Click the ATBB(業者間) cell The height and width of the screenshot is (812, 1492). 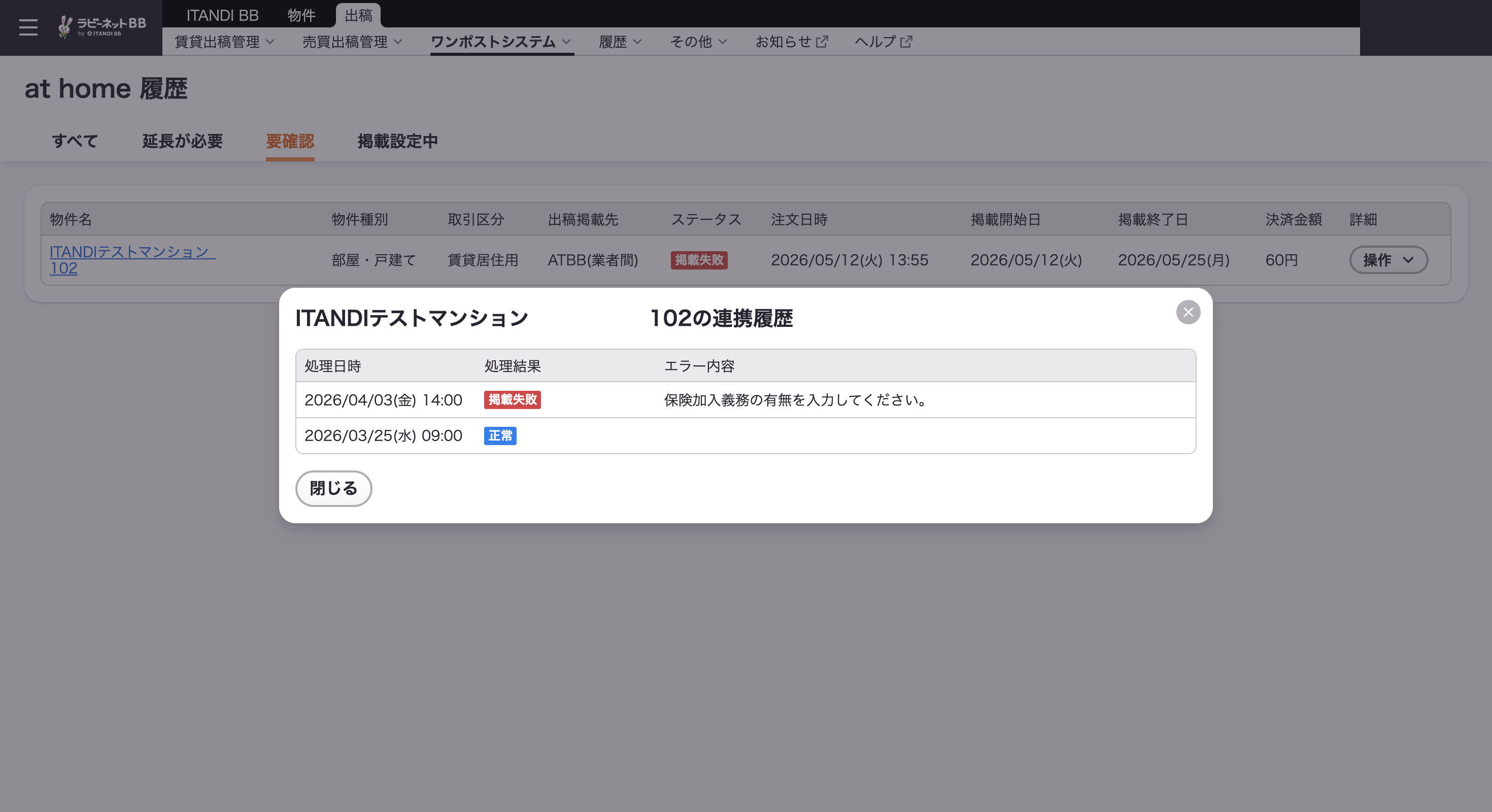point(593,260)
